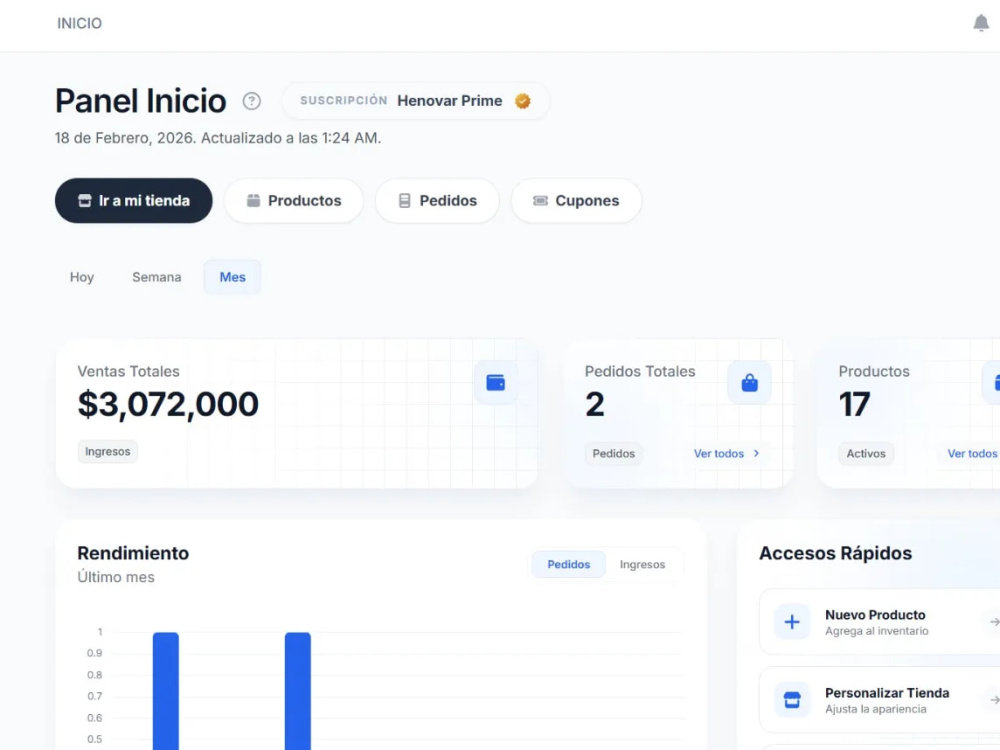
Task: Click the Ingresos tag under Ventas Totales
Action: 107,452
